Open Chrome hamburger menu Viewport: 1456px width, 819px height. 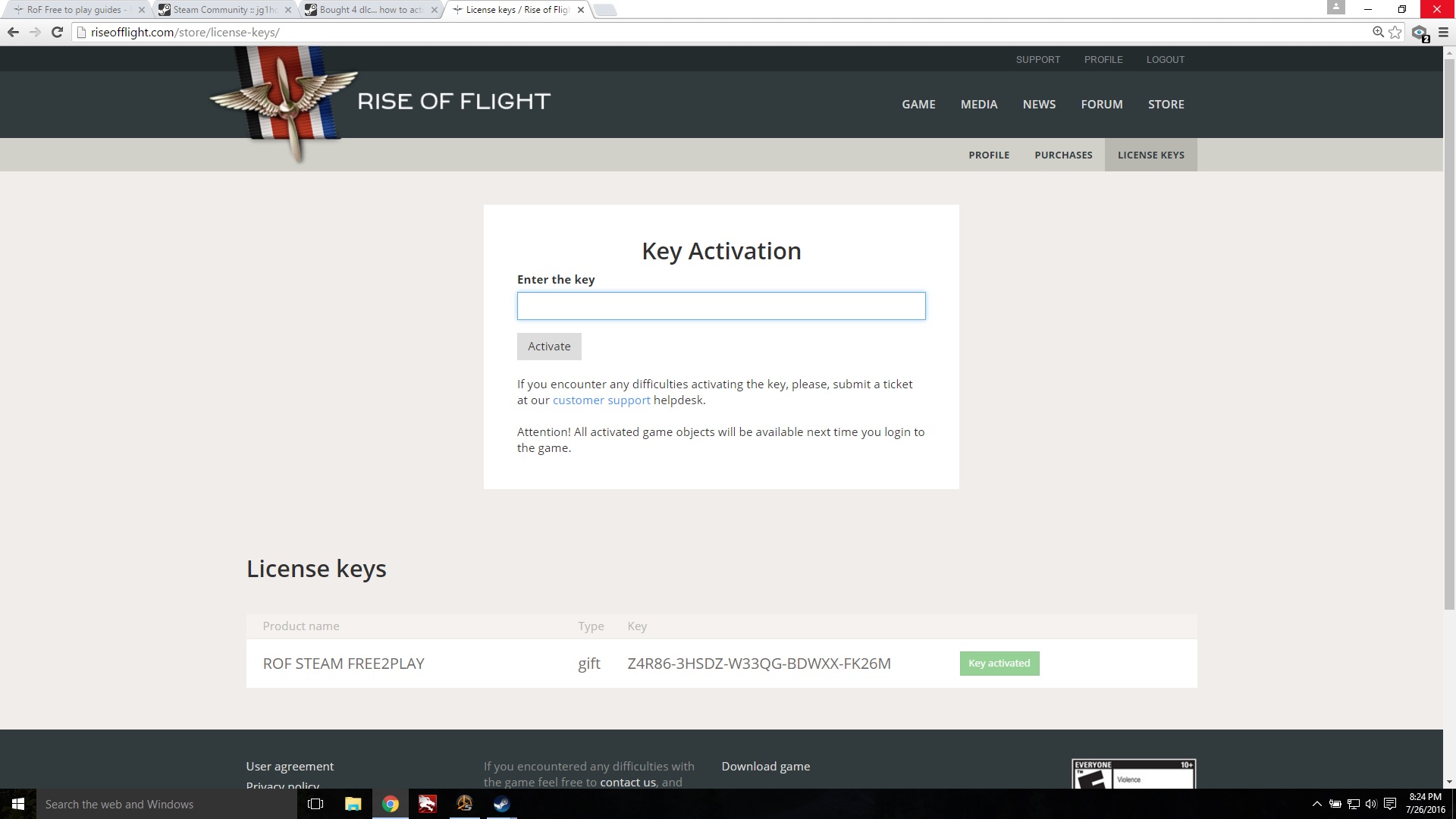pyautogui.click(x=1443, y=32)
